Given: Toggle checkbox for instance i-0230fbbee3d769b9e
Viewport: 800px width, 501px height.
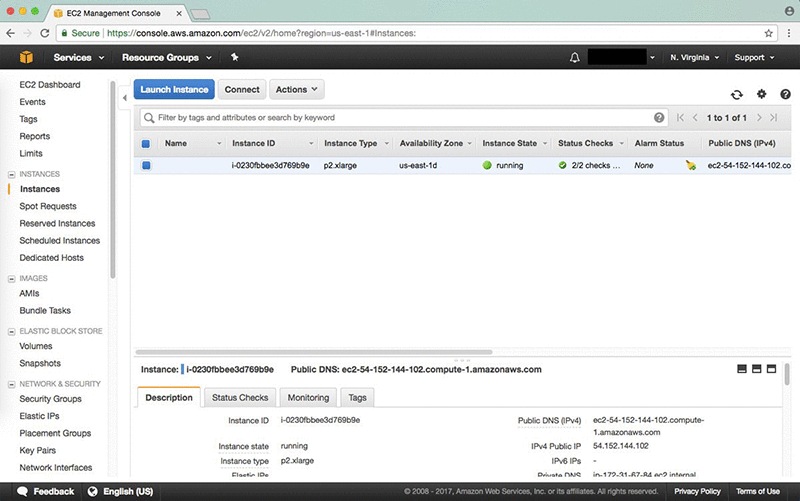Looking at the screenshot, I should [x=146, y=165].
